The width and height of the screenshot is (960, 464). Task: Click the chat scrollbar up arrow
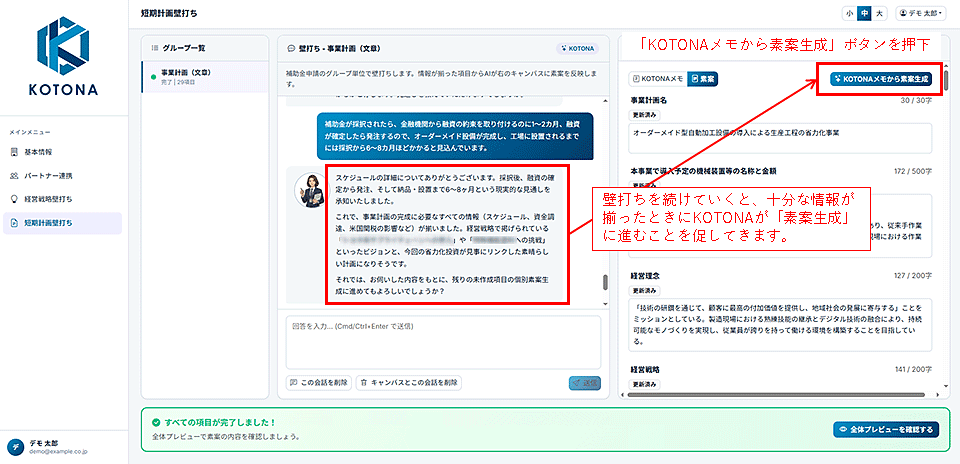click(x=605, y=100)
